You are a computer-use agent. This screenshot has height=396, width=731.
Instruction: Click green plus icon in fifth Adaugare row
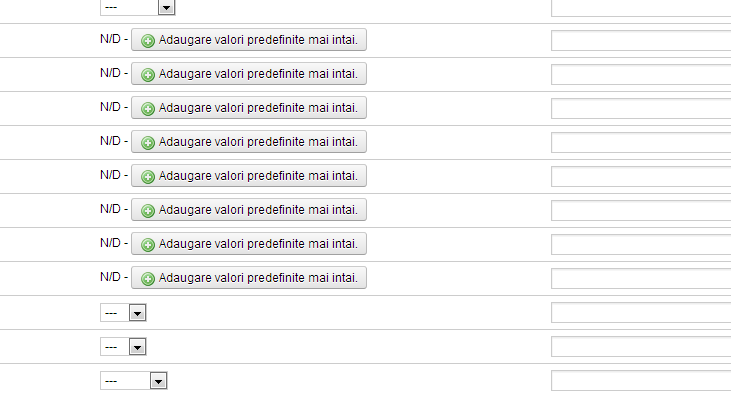[x=148, y=177]
